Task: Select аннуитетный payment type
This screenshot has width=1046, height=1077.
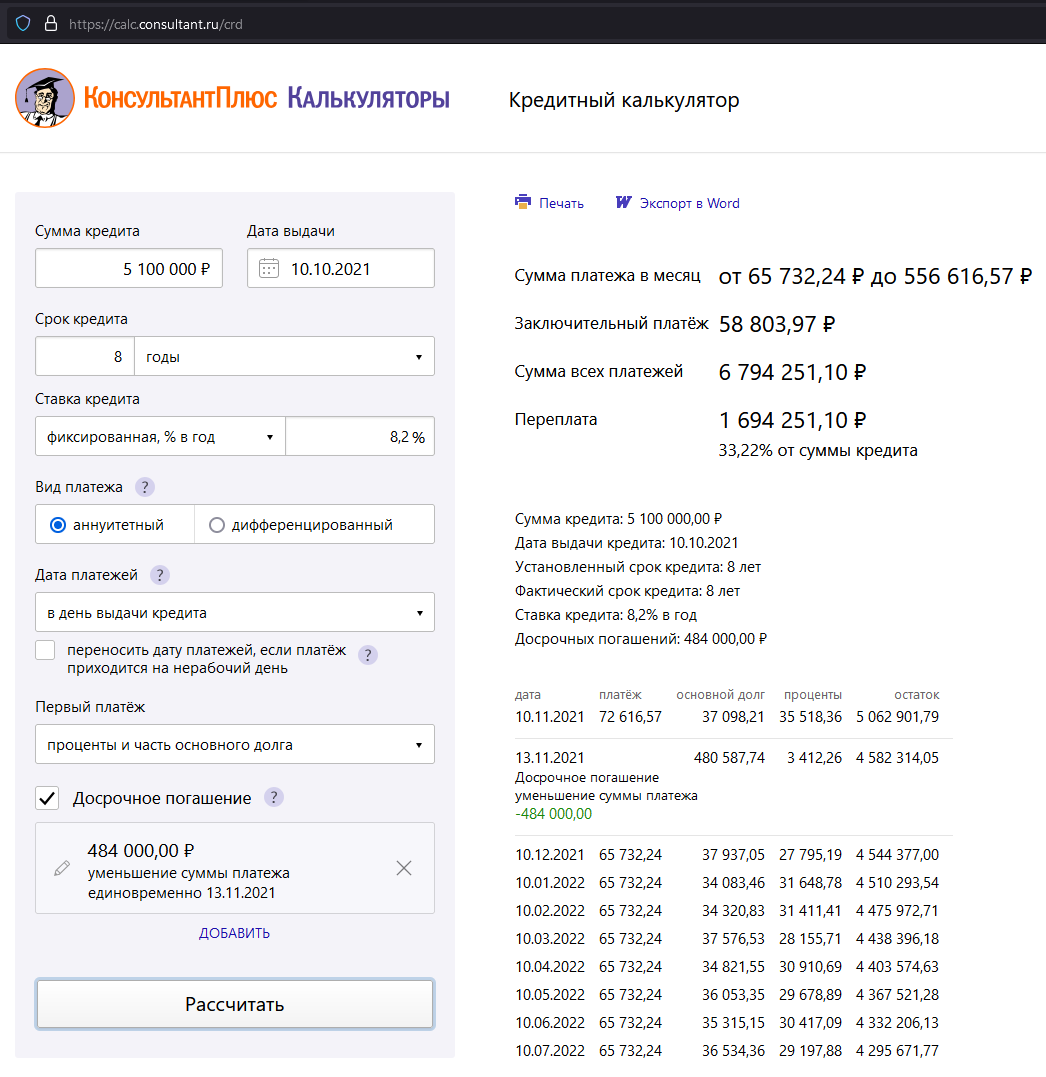Action: click(x=58, y=525)
